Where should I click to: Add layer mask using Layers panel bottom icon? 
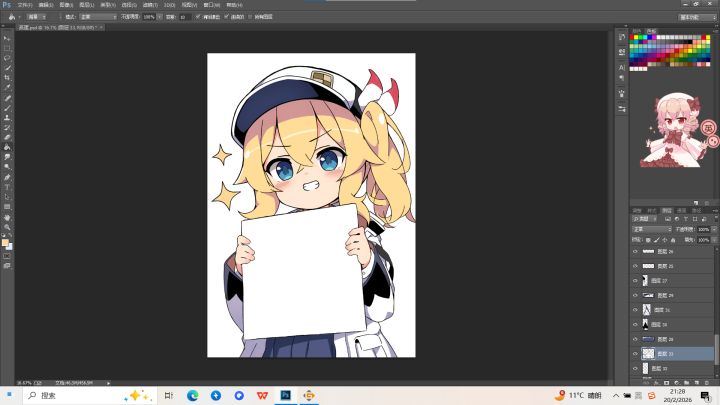tap(666, 382)
